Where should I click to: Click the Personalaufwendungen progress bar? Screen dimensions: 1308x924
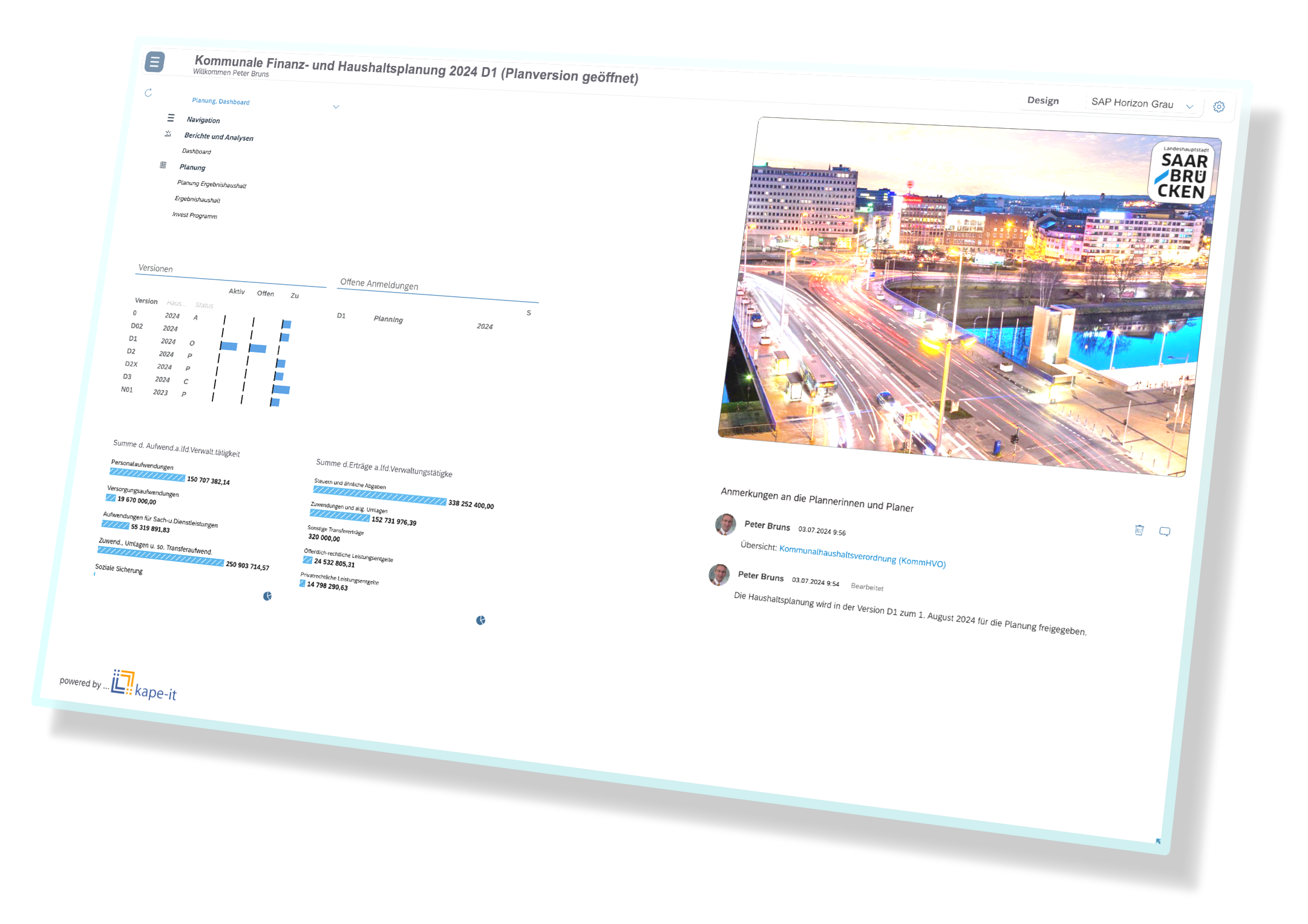[147, 475]
